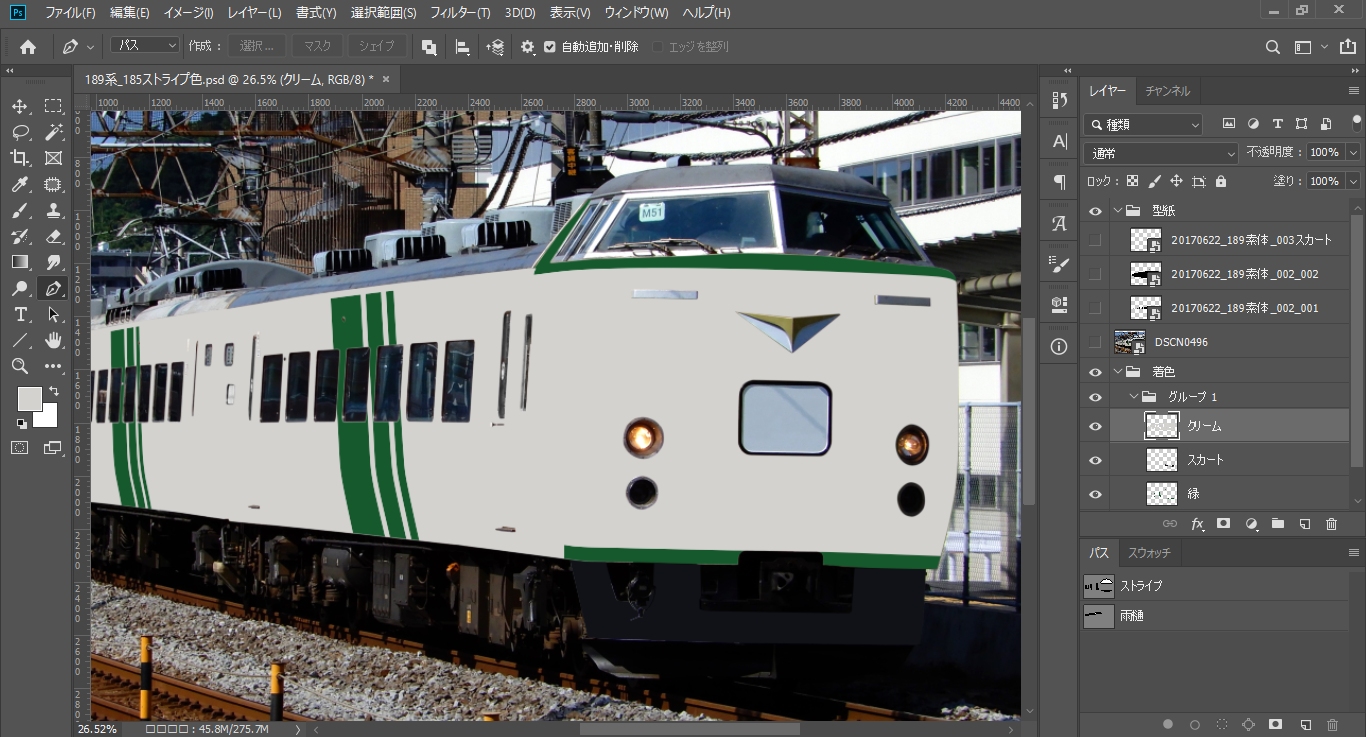The image size is (1366, 737).
Task: Click the create new layer icon
Action: click(1304, 524)
